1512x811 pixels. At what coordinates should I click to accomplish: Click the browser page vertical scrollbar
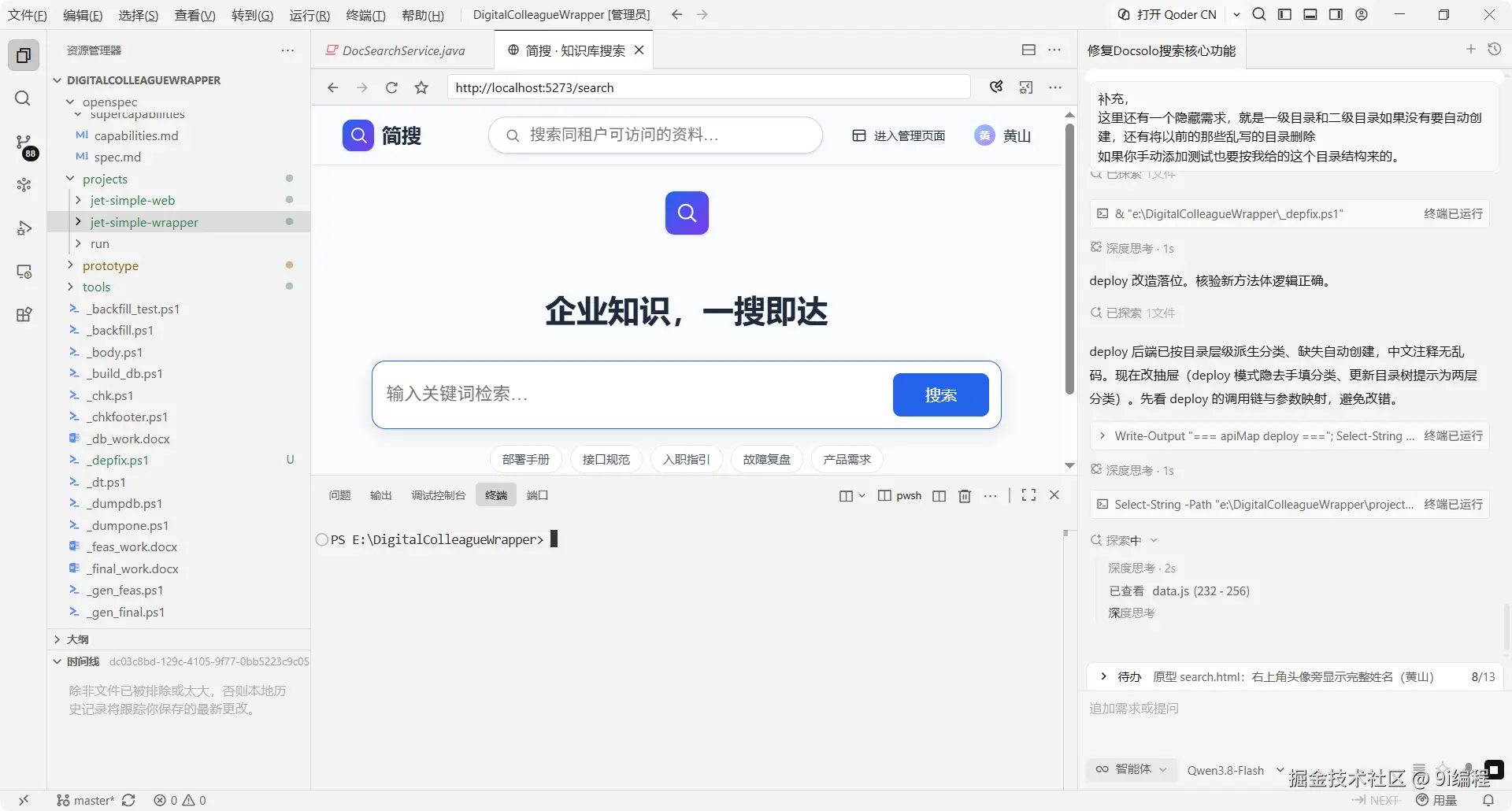1069,259
